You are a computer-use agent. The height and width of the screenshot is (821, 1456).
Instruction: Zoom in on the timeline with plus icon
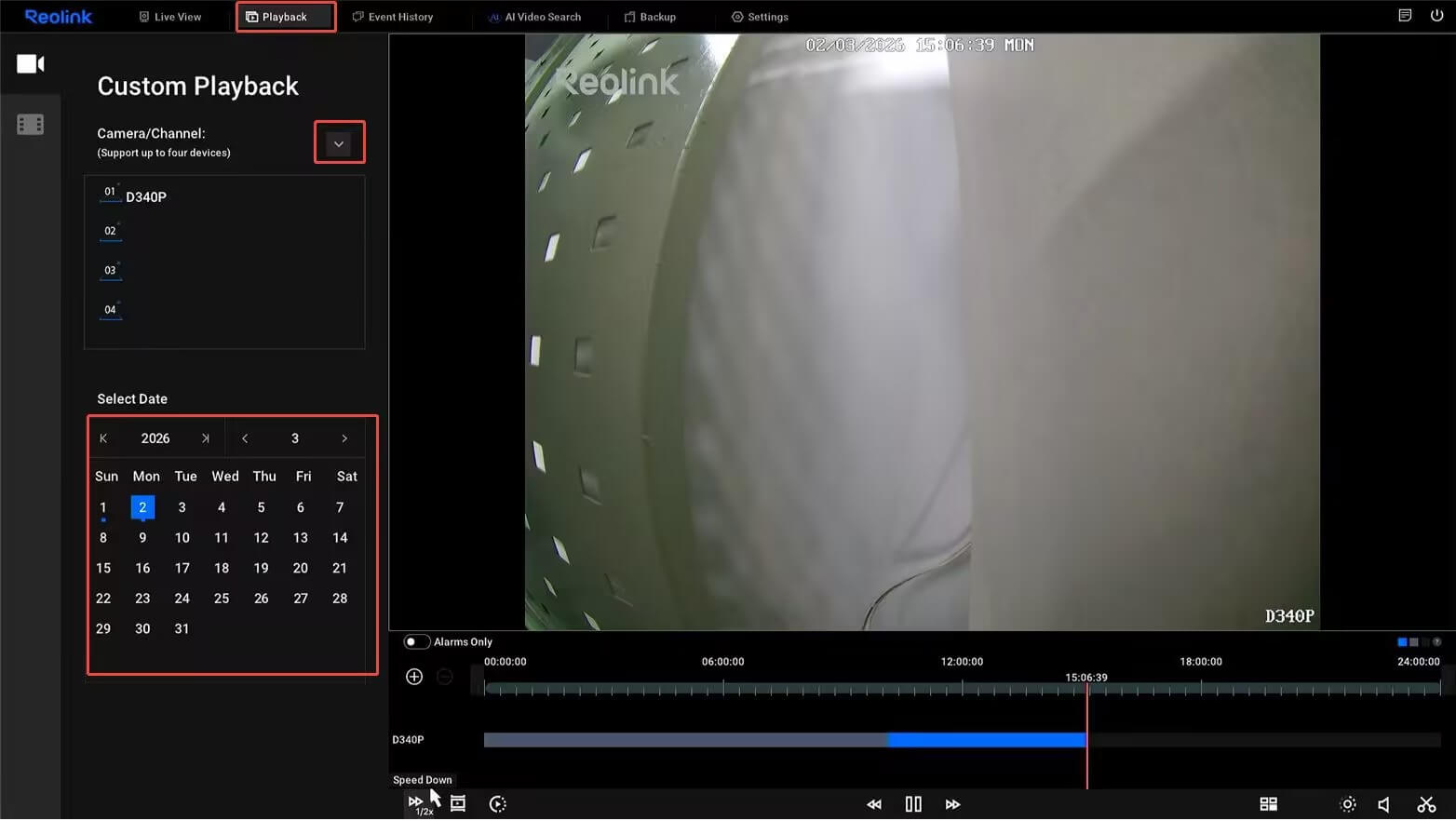click(414, 676)
